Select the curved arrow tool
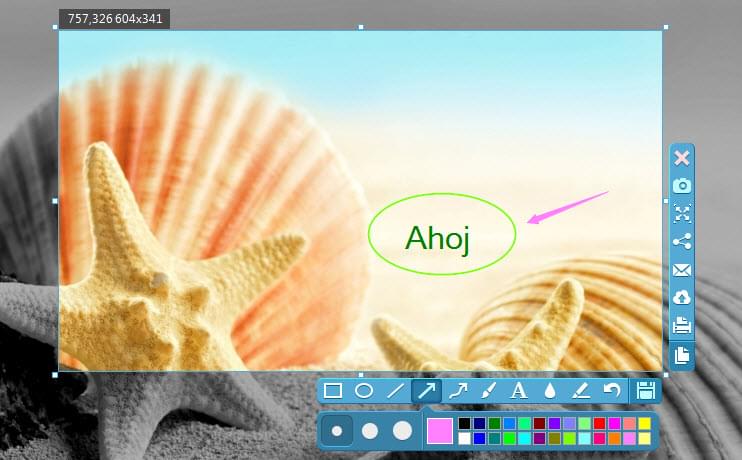742x460 pixels. (458, 391)
